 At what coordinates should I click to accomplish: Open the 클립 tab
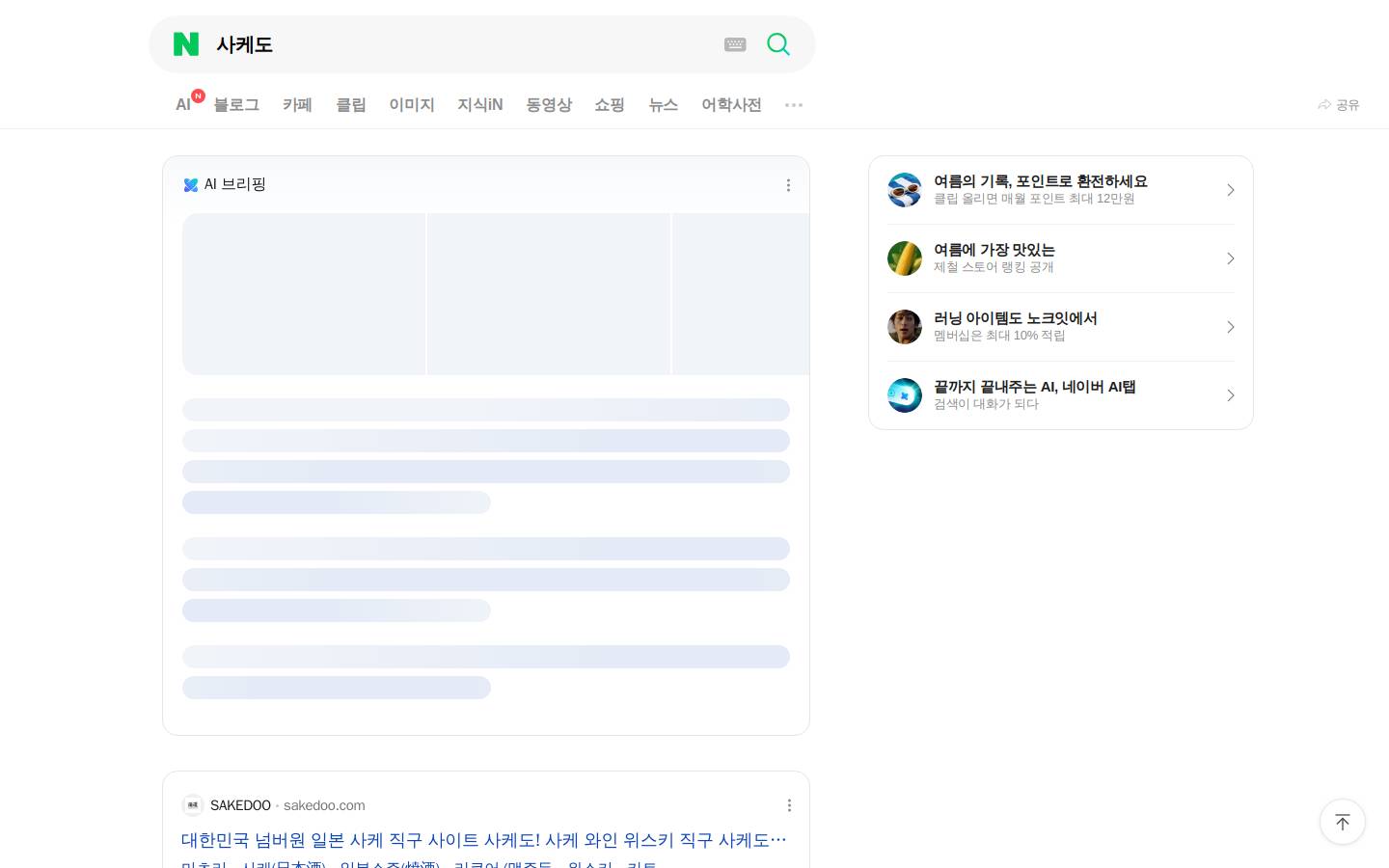pos(350,104)
